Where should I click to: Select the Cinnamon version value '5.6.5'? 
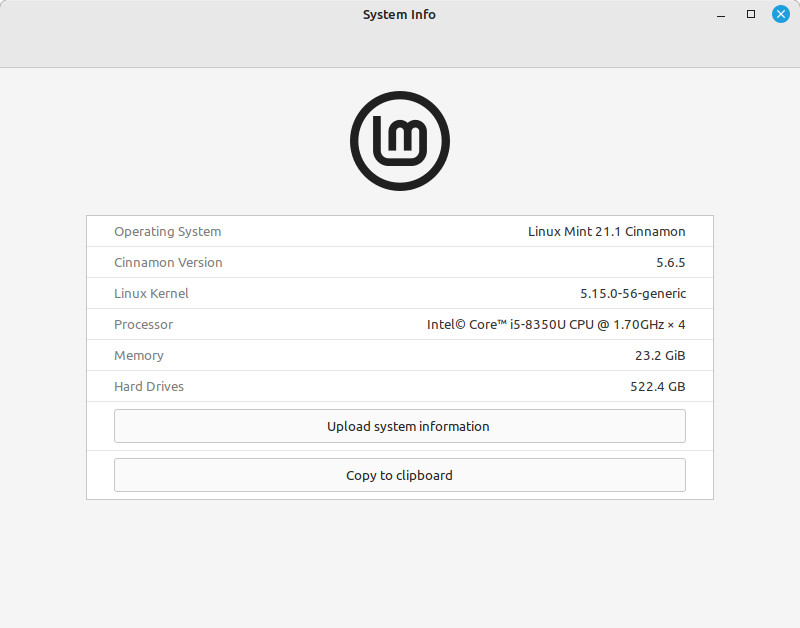pos(670,263)
